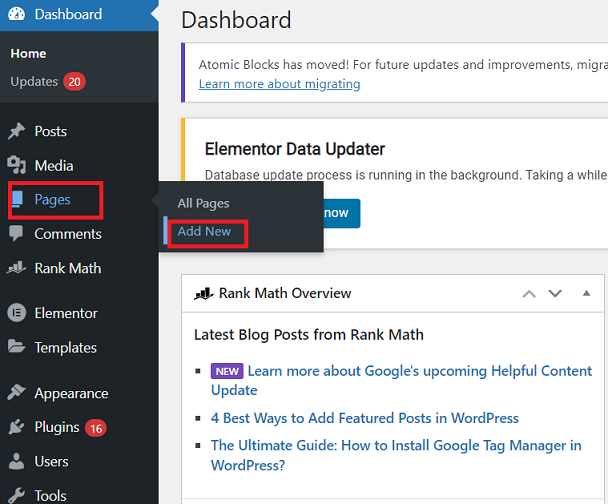
Task: Select All Pages in the flyout
Action: (x=203, y=203)
